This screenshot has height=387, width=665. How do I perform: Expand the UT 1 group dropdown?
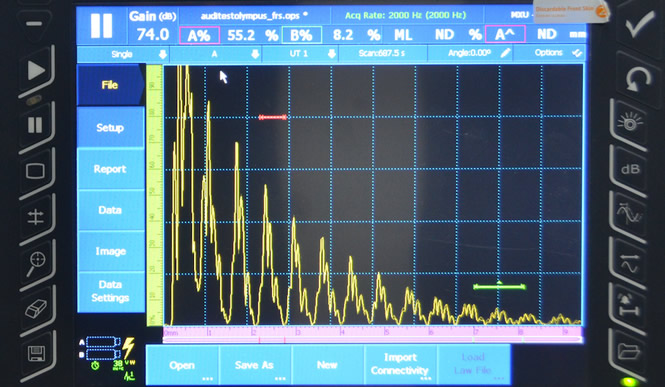(300, 54)
